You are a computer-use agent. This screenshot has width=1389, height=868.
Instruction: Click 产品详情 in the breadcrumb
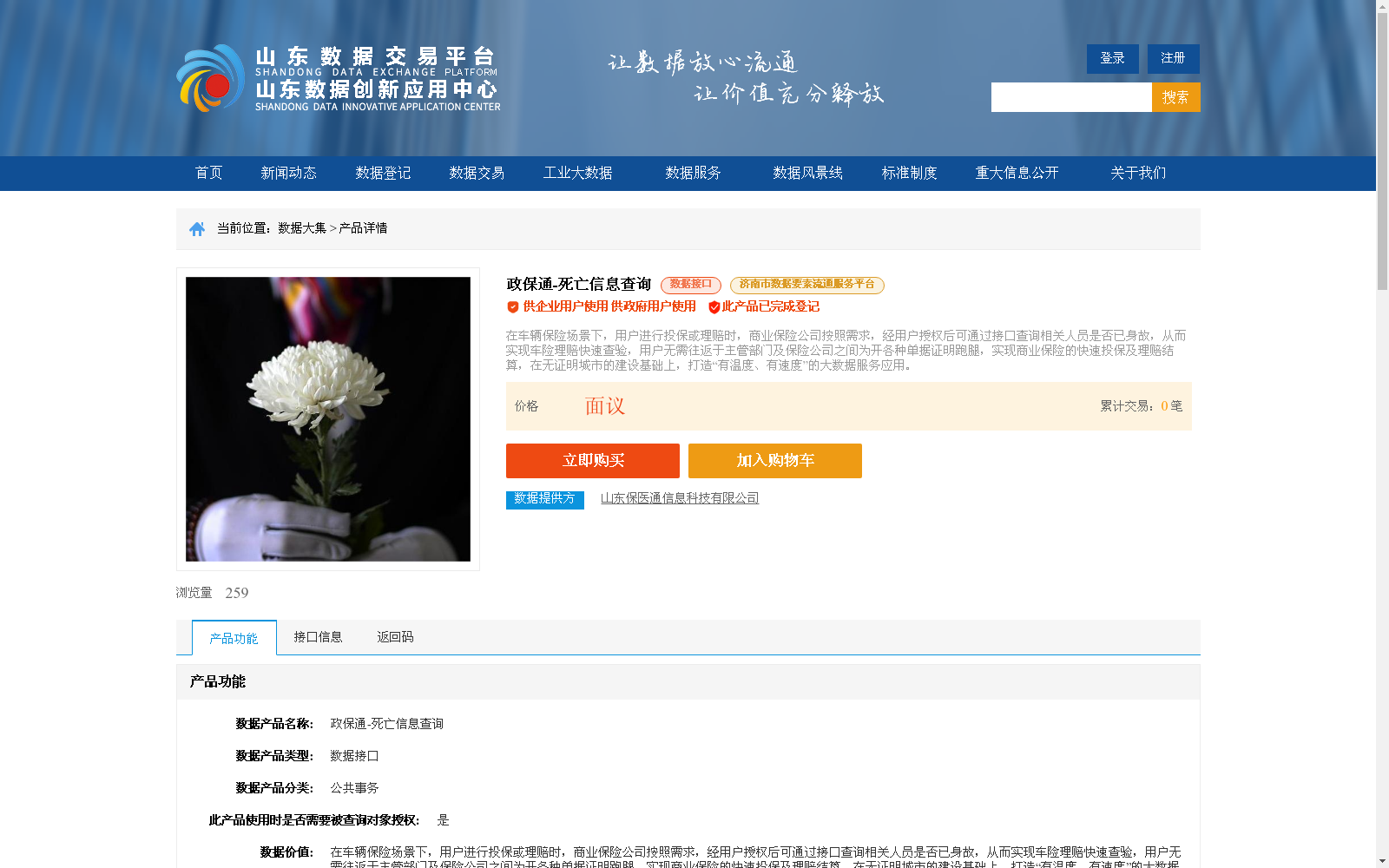363,228
